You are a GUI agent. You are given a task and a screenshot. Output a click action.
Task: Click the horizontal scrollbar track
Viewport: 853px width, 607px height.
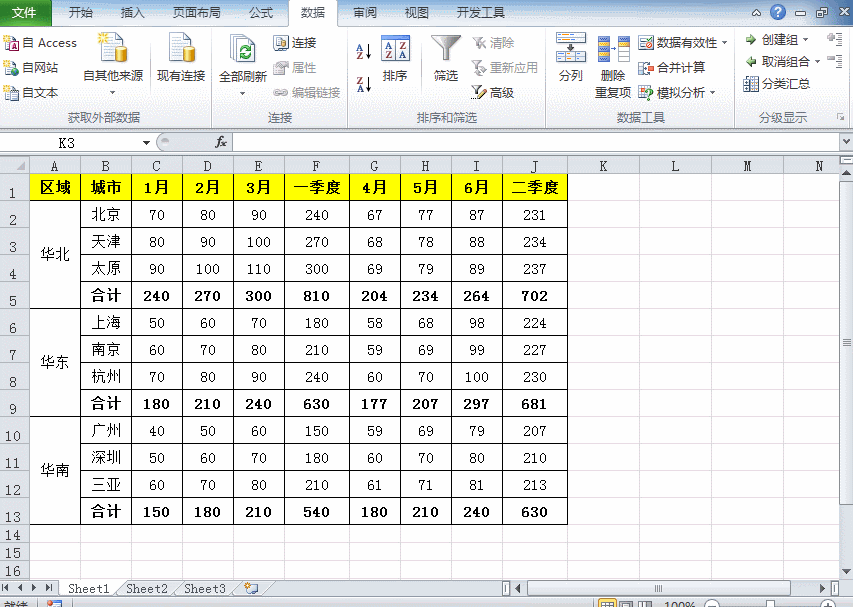(658, 588)
